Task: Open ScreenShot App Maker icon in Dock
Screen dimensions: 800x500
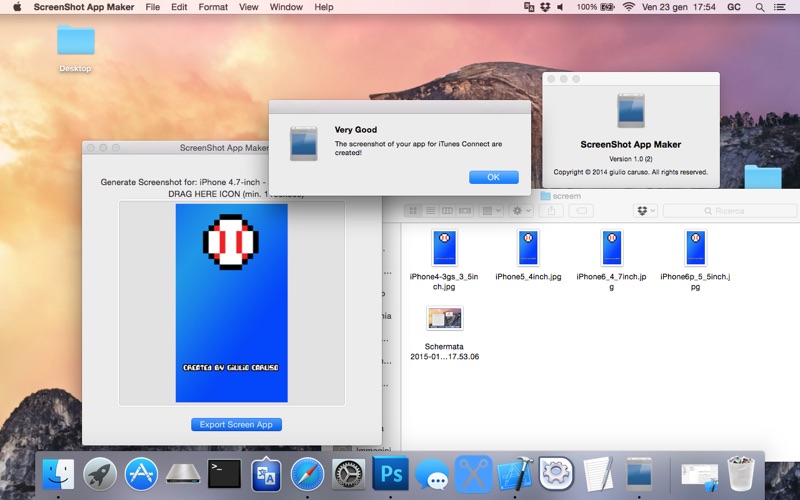Action: 639,474
